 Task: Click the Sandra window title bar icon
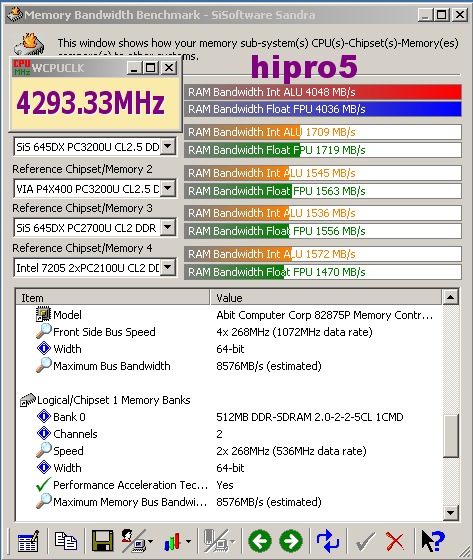click(x=14, y=15)
